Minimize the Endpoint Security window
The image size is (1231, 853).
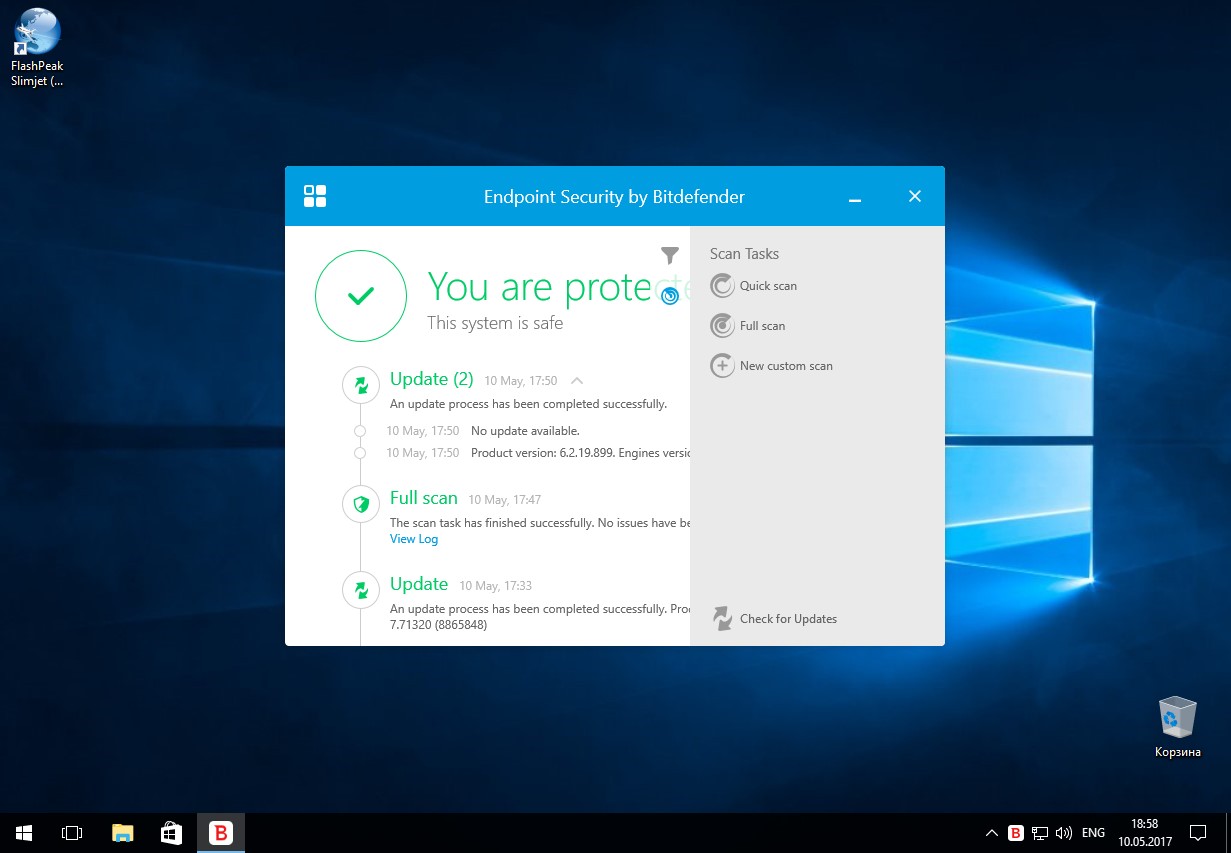pos(855,197)
